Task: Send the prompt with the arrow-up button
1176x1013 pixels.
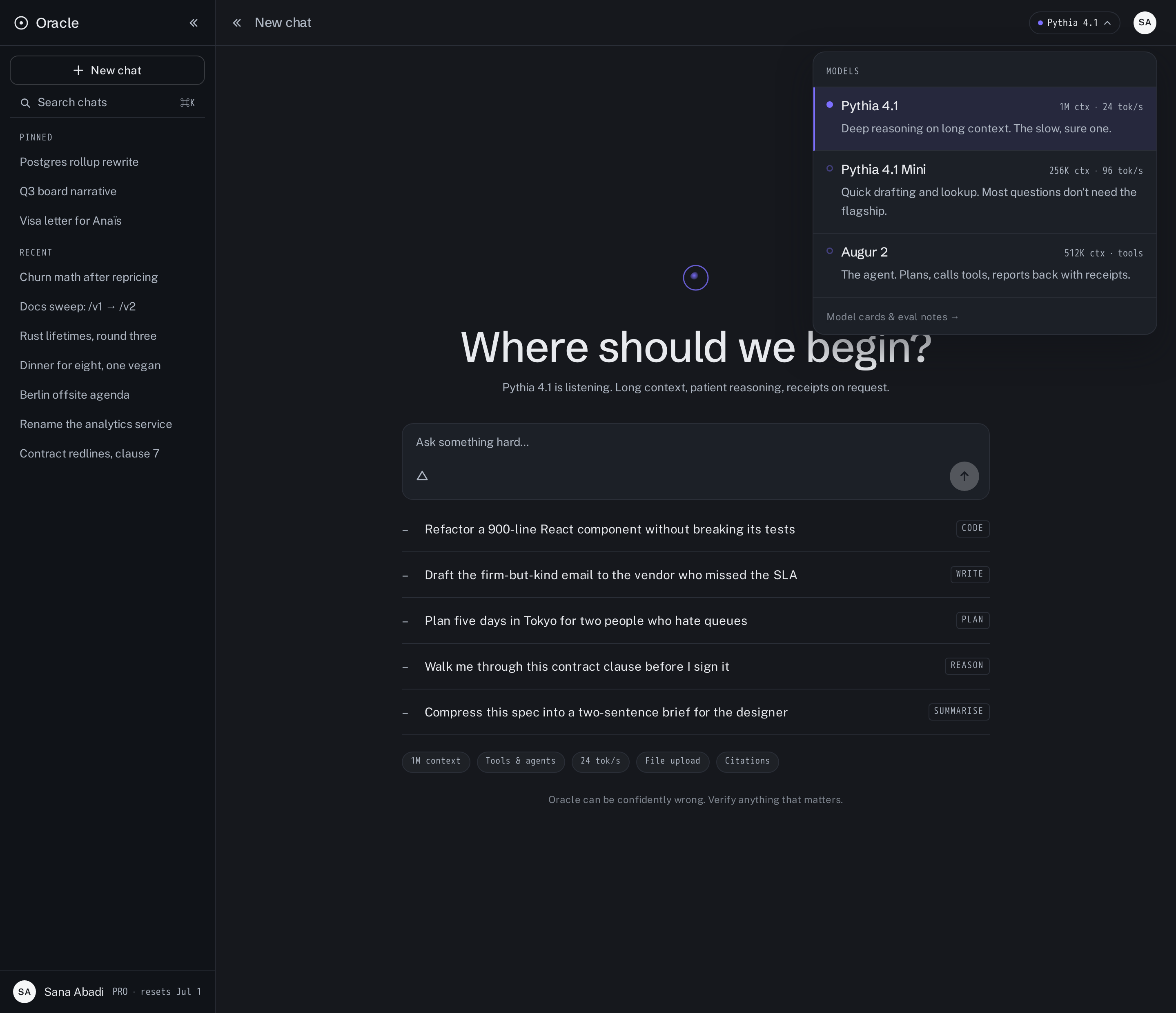Action: coord(964,476)
